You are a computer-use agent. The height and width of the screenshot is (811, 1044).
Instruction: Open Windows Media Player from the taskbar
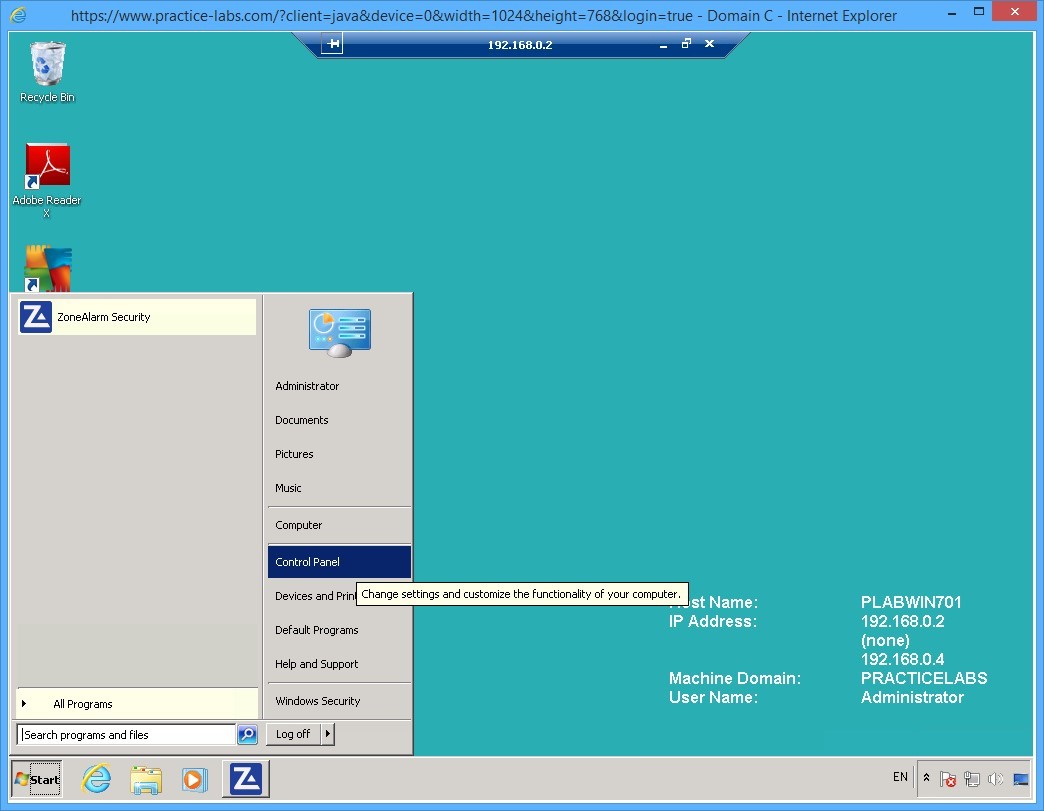click(194, 779)
